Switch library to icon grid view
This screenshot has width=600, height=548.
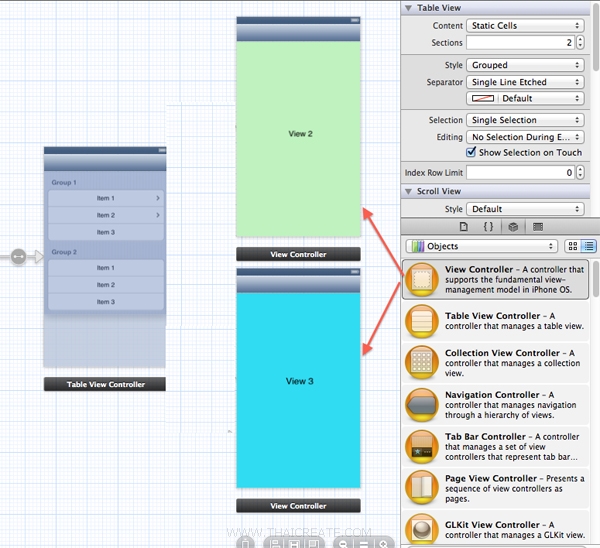tap(572, 246)
